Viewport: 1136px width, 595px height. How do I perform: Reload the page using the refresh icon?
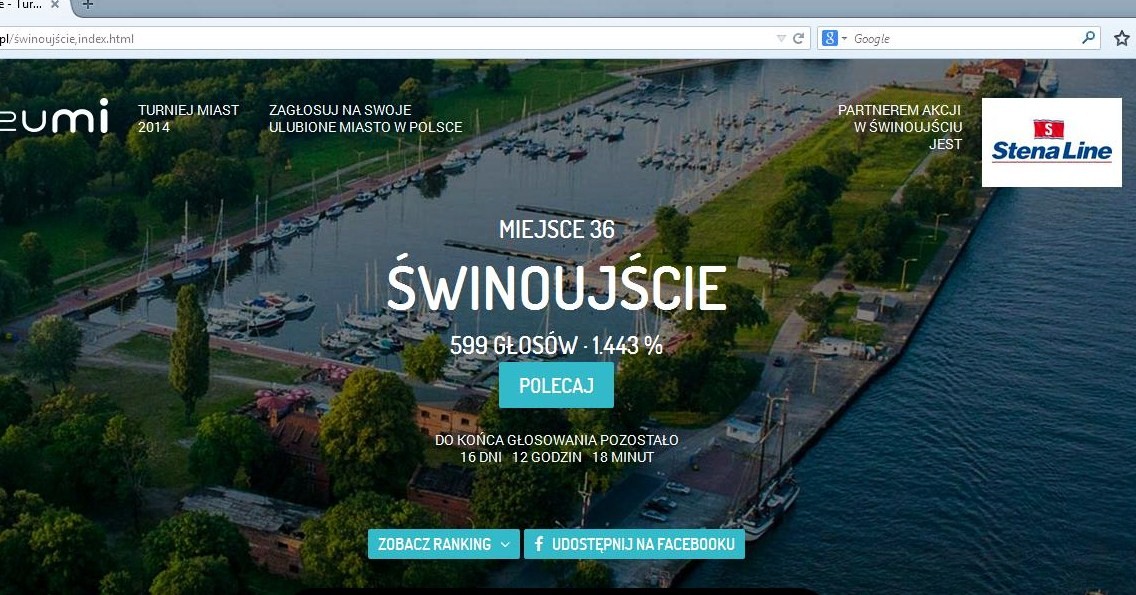coord(799,38)
